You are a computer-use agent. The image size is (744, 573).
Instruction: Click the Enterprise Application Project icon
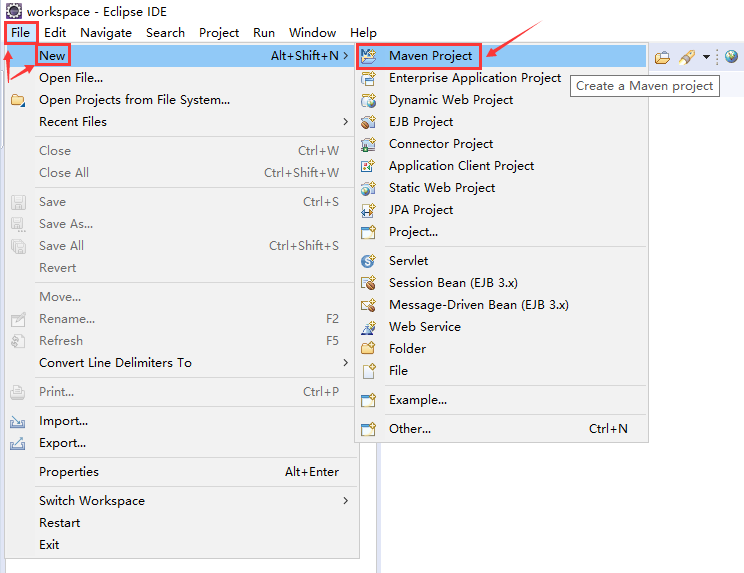click(368, 78)
